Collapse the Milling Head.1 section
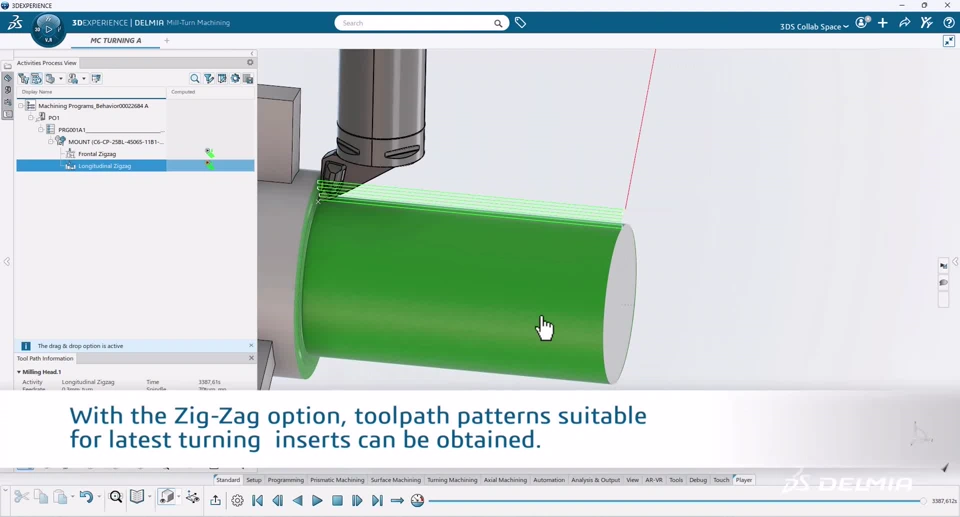This screenshot has width=960, height=517. pyautogui.click(x=19, y=372)
